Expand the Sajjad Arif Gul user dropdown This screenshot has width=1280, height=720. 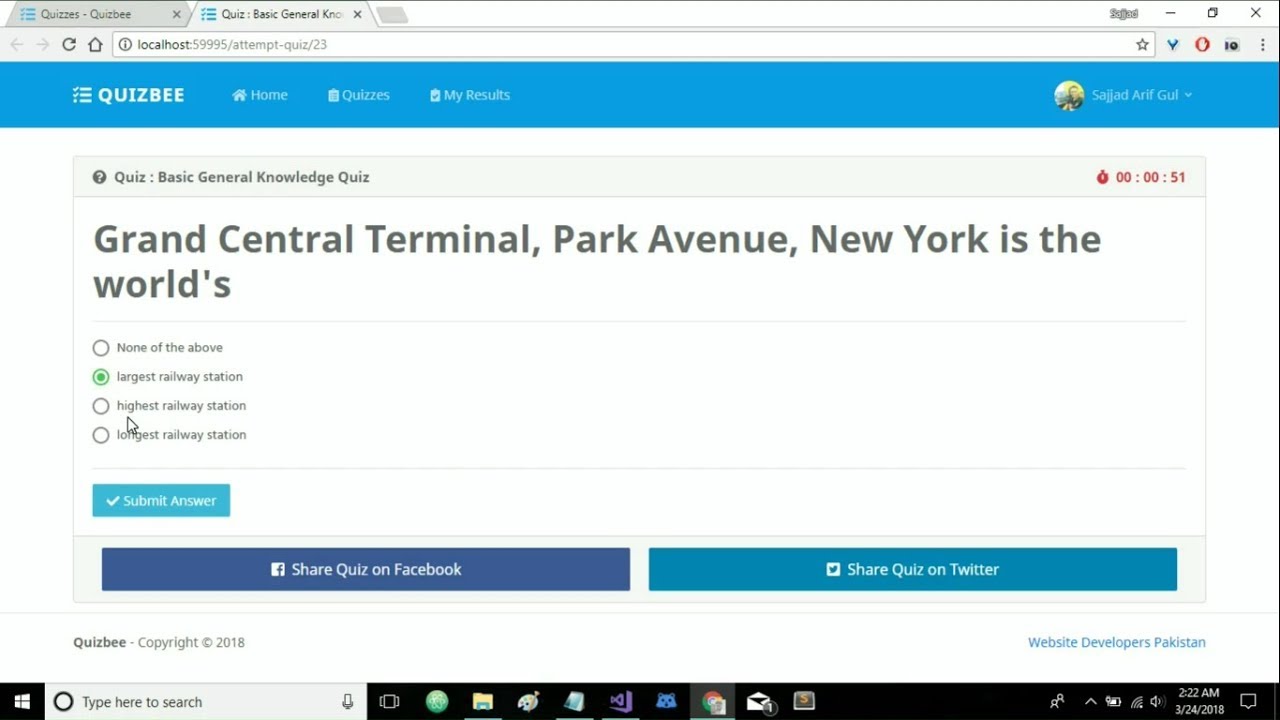(1141, 95)
